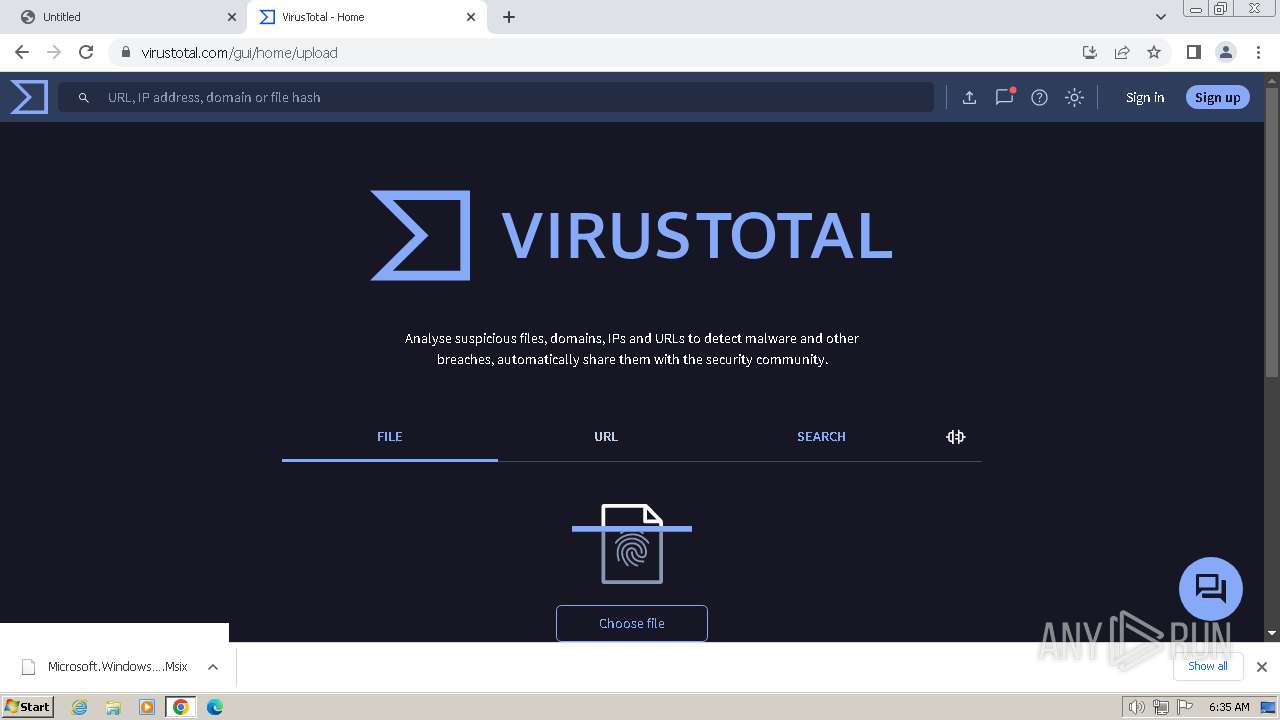This screenshot has width=1280, height=720.
Task: Click the share page icon
Action: click(1122, 52)
